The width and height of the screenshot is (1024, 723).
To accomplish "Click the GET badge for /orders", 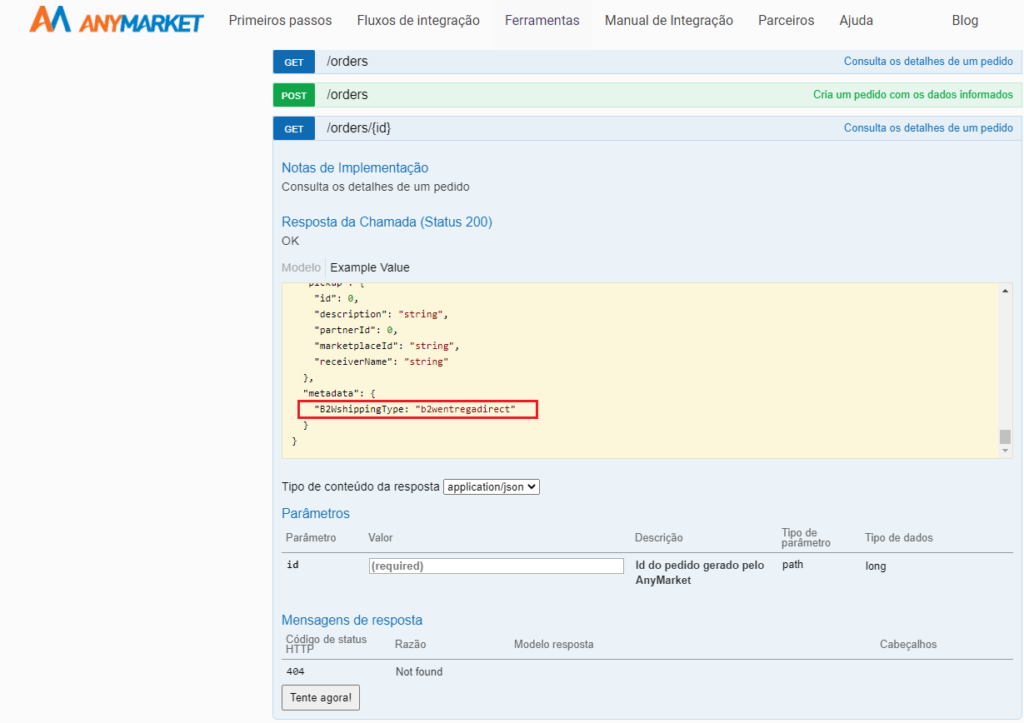I will pos(294,62).
